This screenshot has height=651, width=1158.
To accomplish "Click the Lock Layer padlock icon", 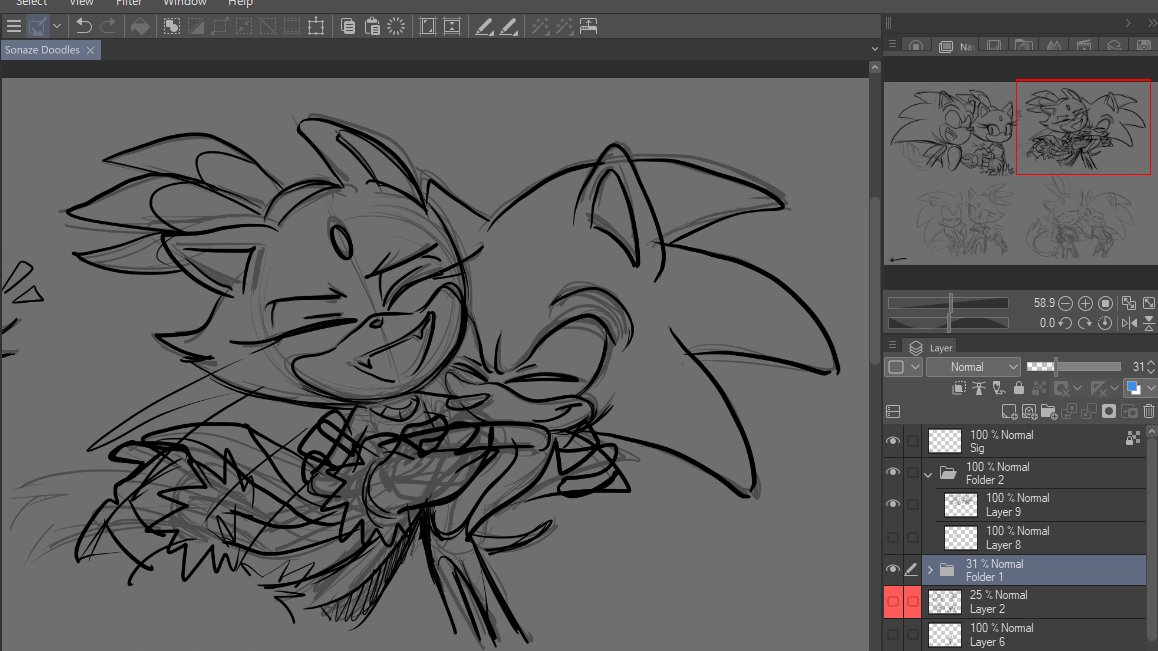I will tap(1019, 388).
